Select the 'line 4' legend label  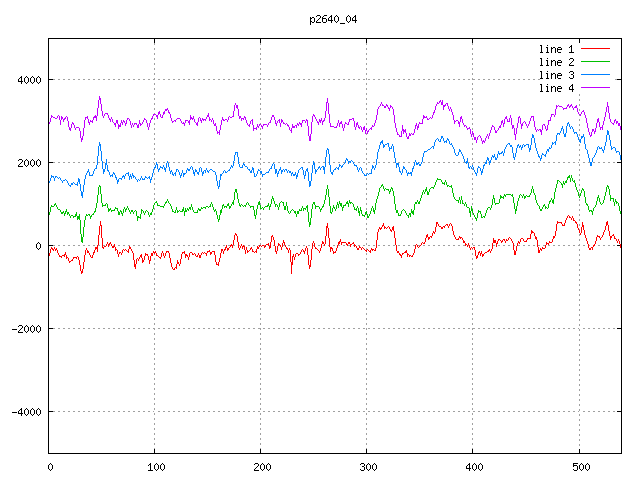click(x=556, y=88)
